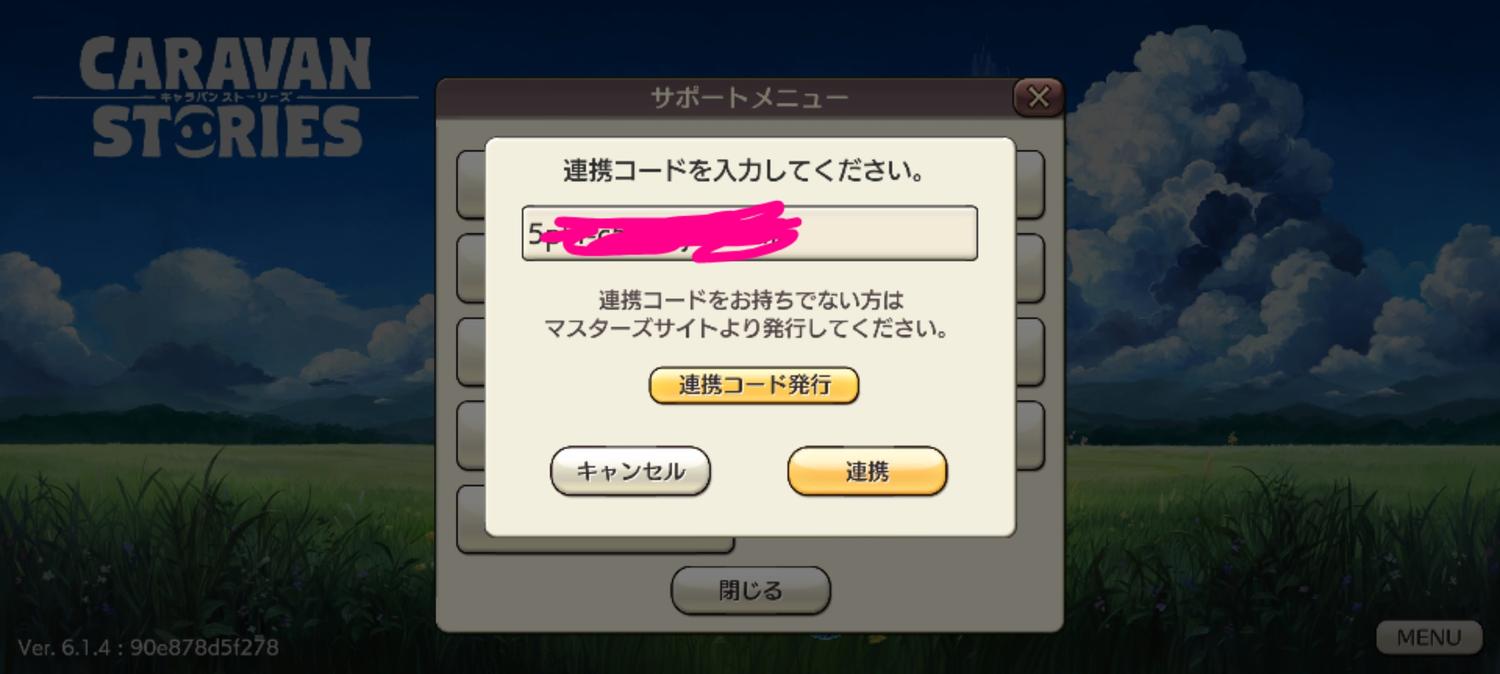This screenshot has width=1500, height=674.
Task: Click the 連携コード発行 button
Action: click(754, 385)
